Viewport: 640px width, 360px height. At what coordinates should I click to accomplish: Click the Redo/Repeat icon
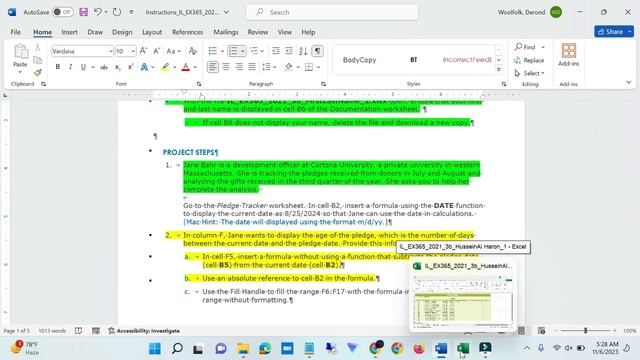pos(117,12)
